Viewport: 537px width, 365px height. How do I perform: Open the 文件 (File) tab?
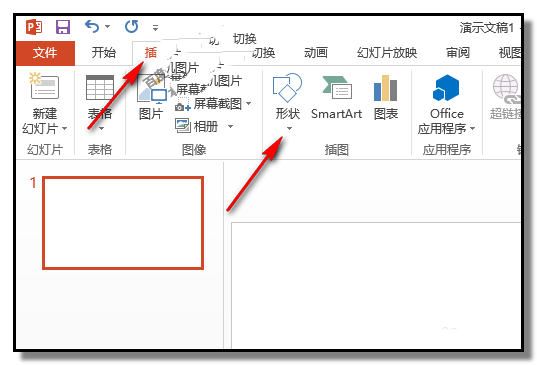(x=45, y=53)
